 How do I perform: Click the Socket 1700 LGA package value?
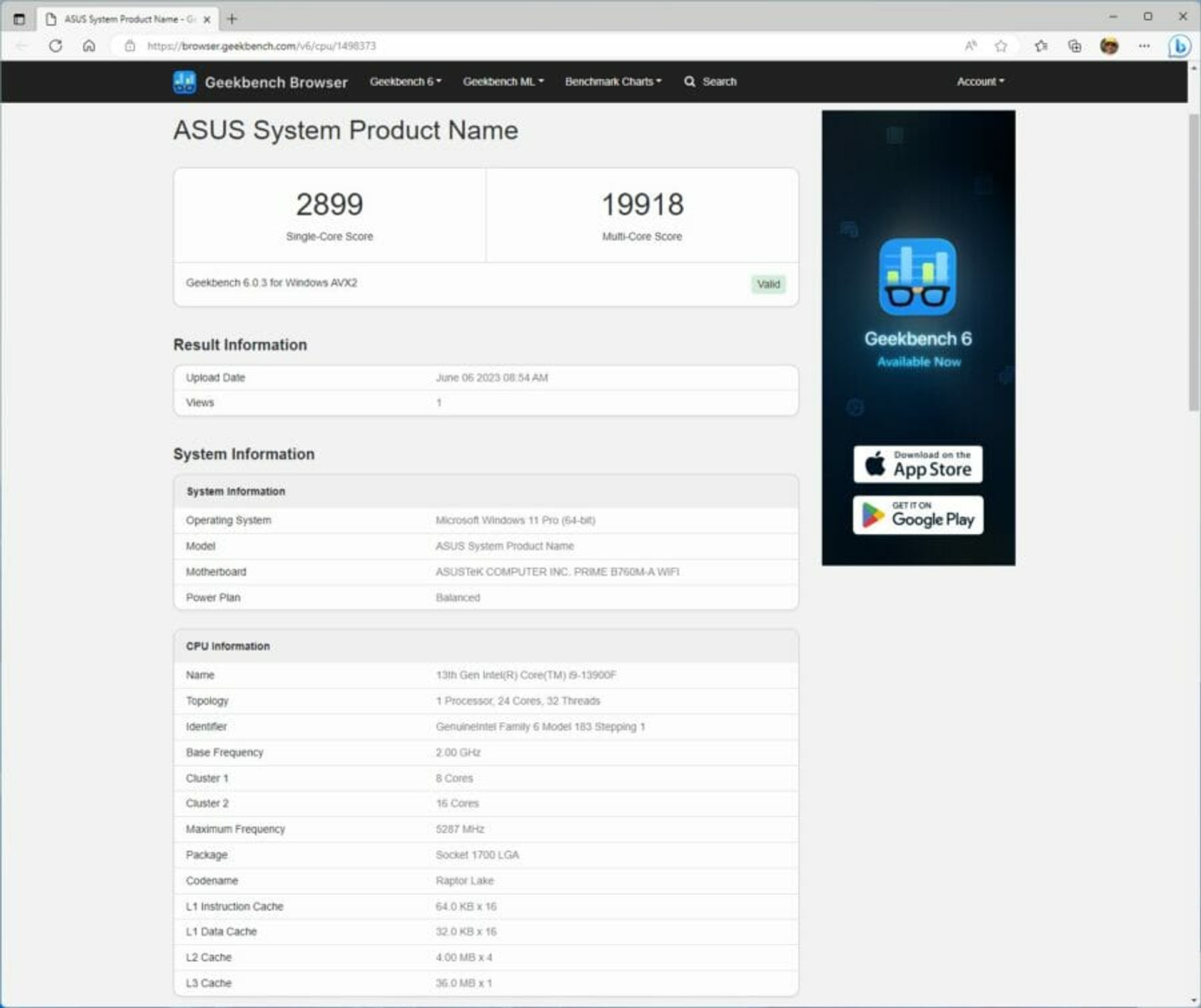click(477, 855)
